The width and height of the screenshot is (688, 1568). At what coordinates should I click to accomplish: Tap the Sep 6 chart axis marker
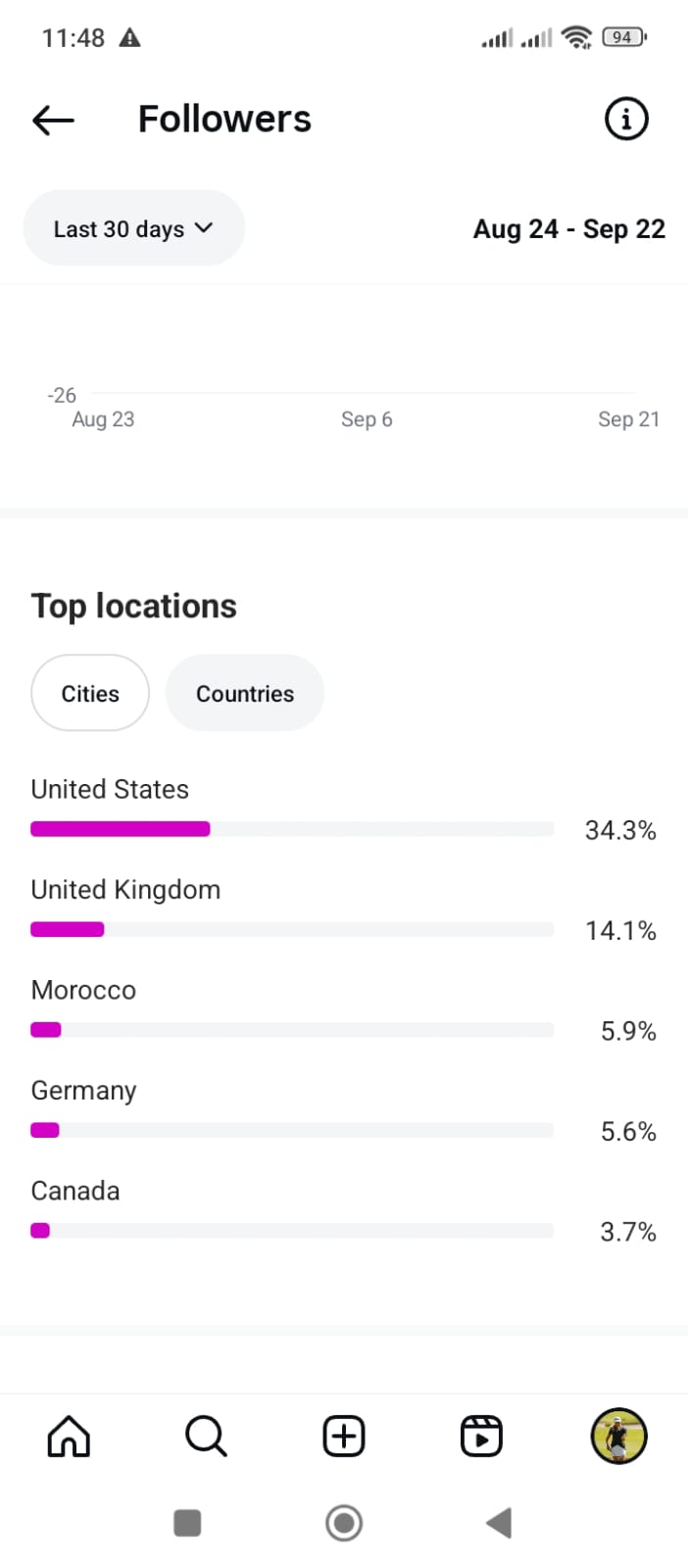tap(367, 419)
